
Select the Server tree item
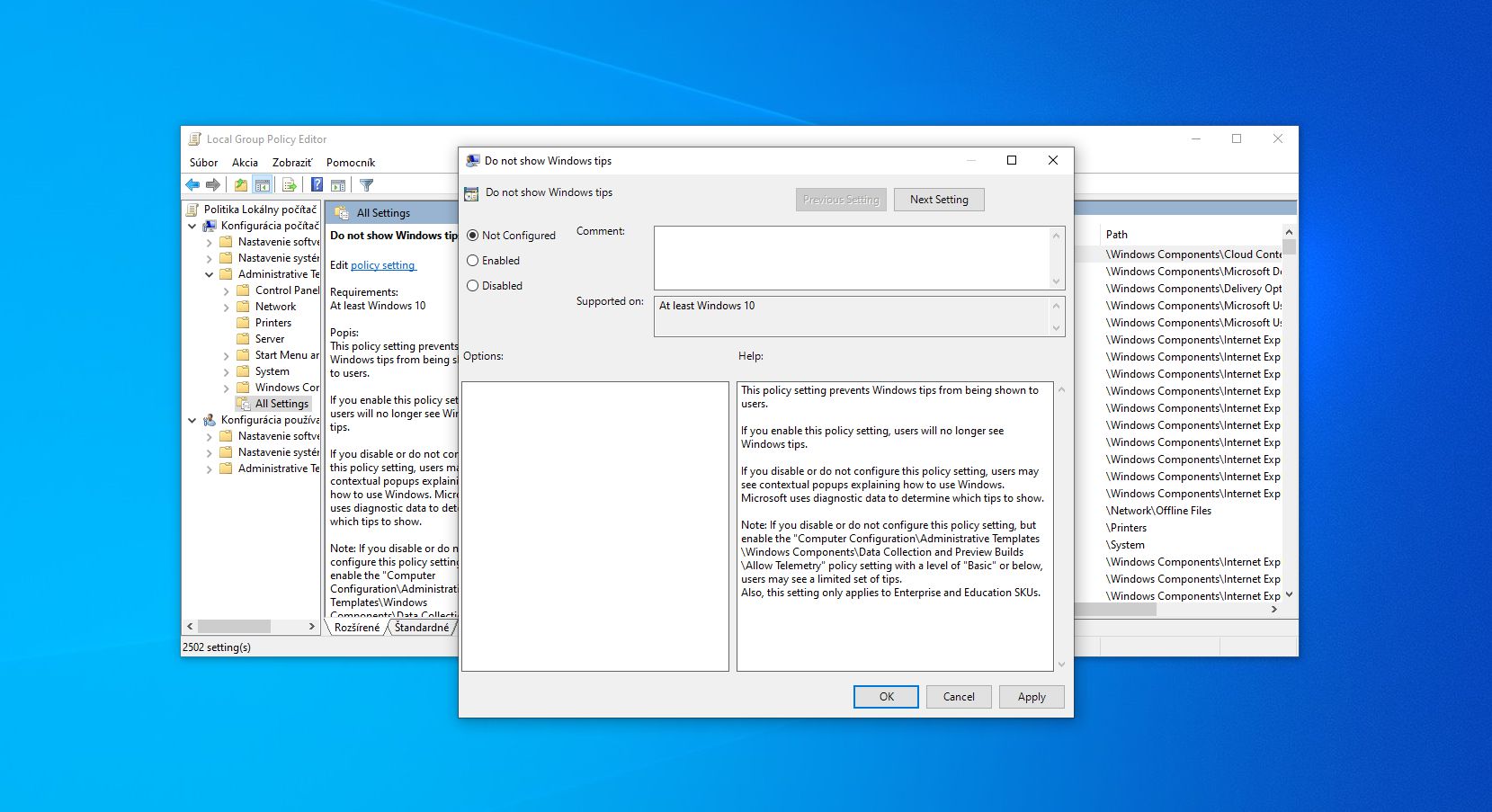pyautogui.click(x=269, y=339)
